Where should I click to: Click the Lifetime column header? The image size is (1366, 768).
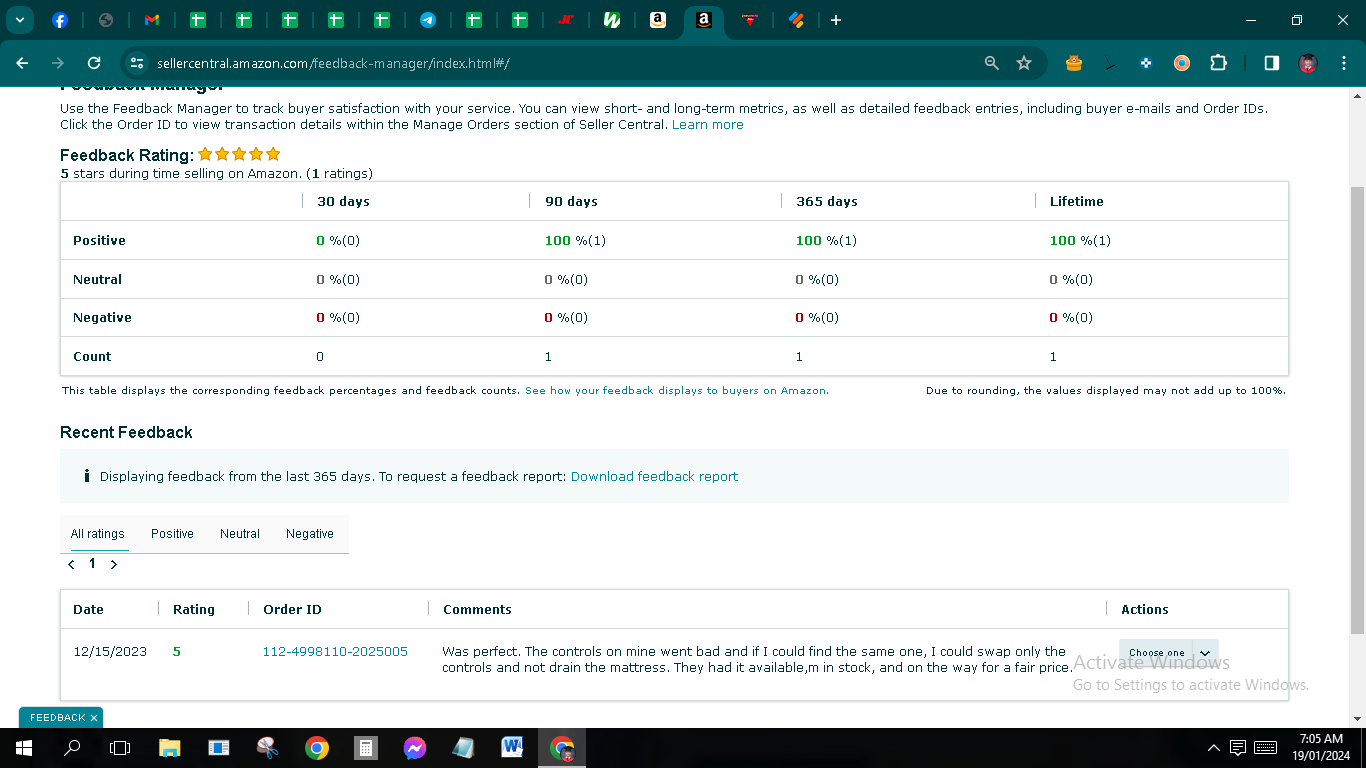[x=1077, y=201]
